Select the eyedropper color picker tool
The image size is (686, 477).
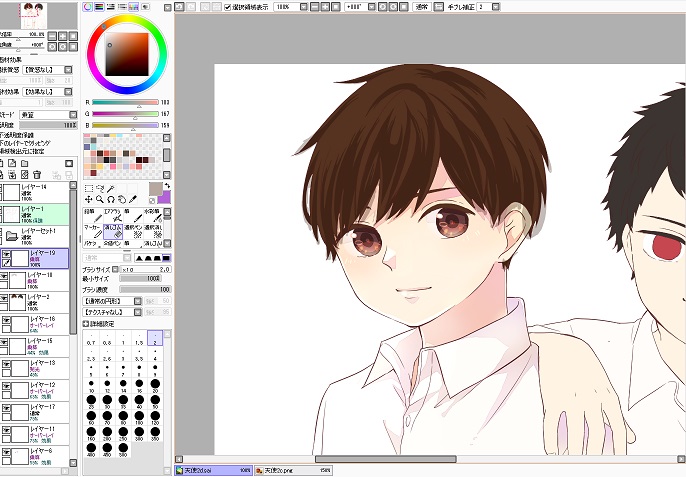pos(133,200)
